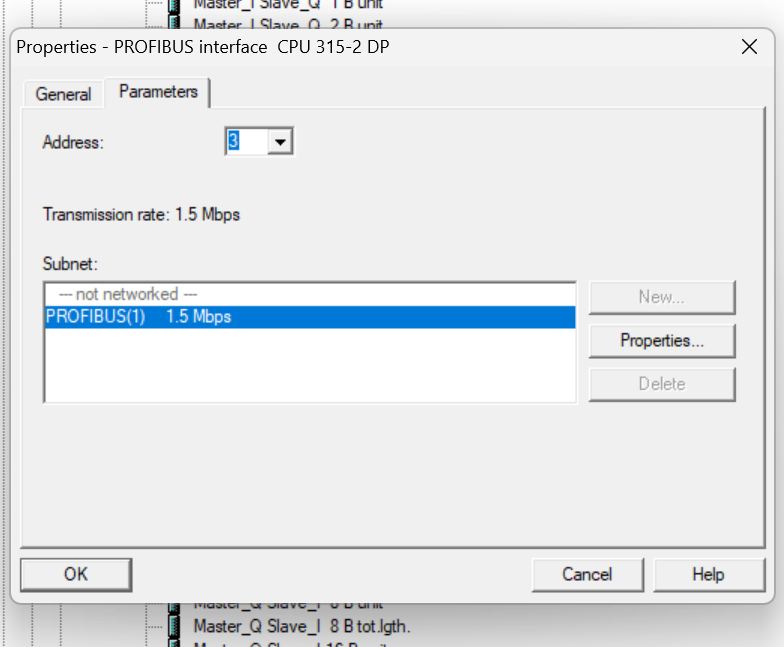Click module icon beside Master_I Slave_Q 1 B

[174, 5]
